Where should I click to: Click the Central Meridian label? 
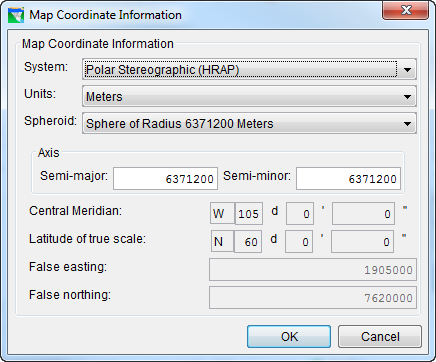76,211
